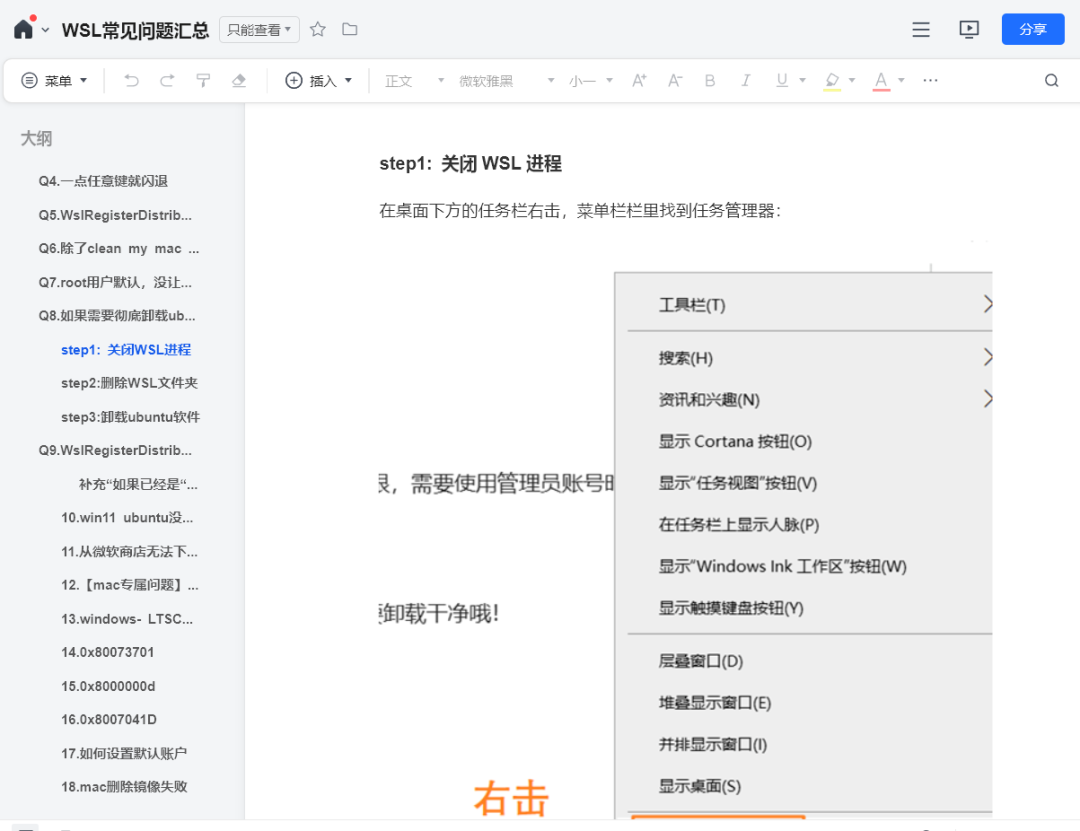Image resolution: width=1080 pixels, height=831 pixels.
Task: Go to outline item 17.如何设置默认账户
Action: (124, 753)
